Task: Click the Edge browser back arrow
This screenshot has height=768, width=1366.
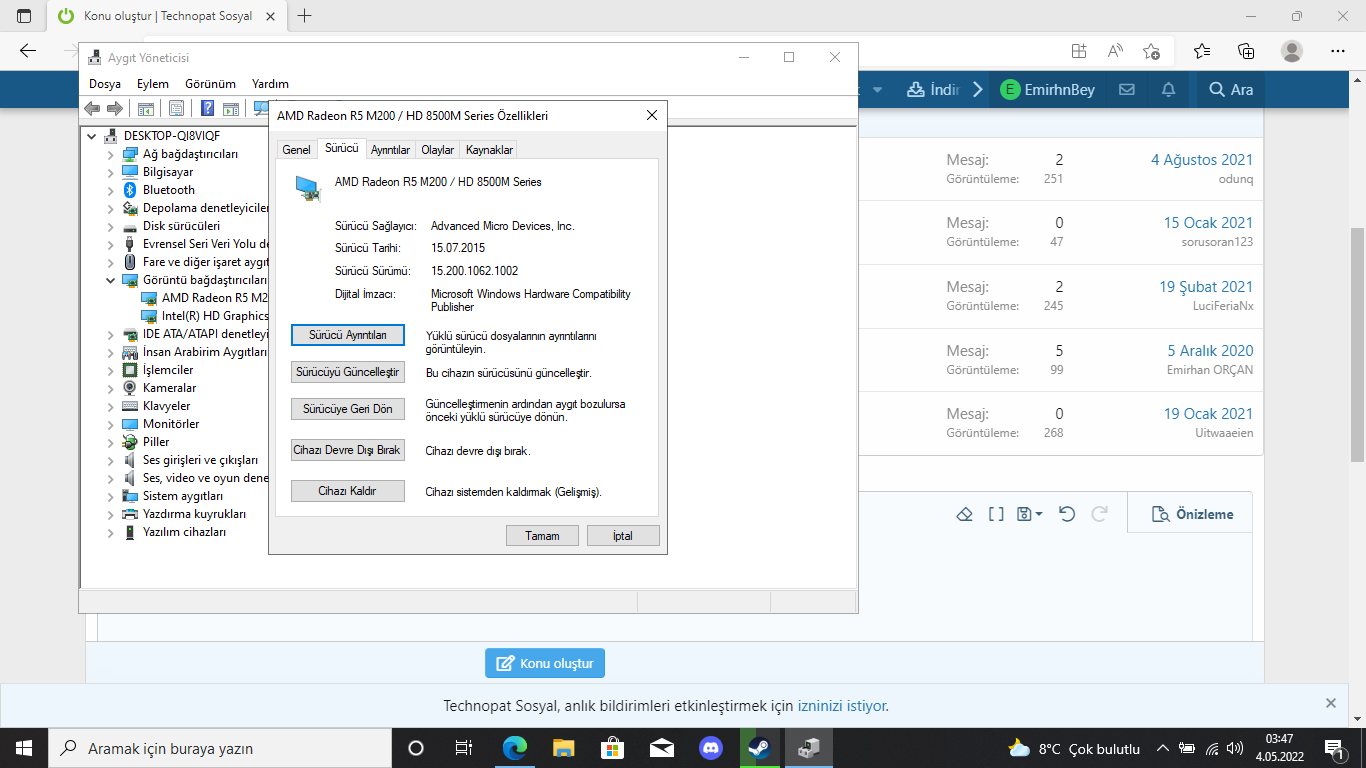Action: click(28, 51)
